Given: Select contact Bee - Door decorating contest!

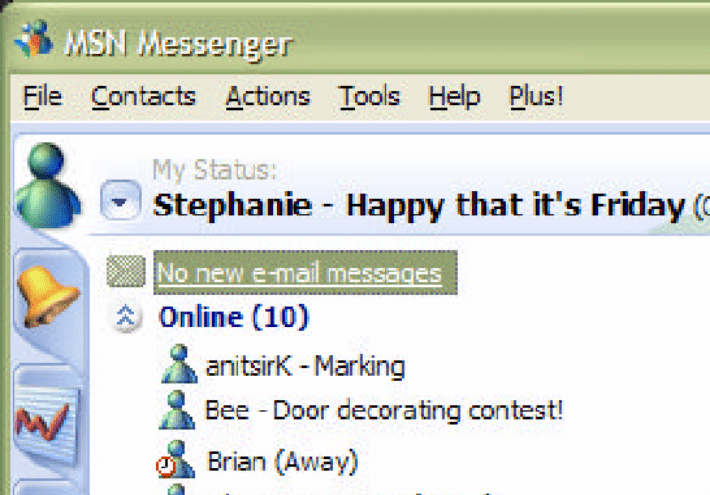Looking at the screenshot, I should [384, 411].
